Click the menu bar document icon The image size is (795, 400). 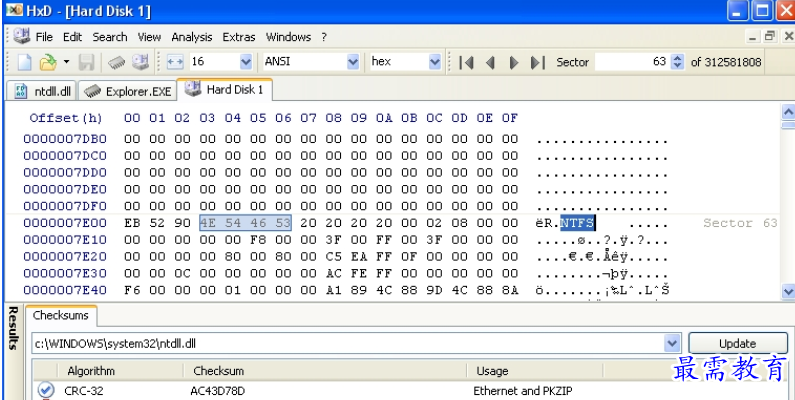[x=22, y=36]
